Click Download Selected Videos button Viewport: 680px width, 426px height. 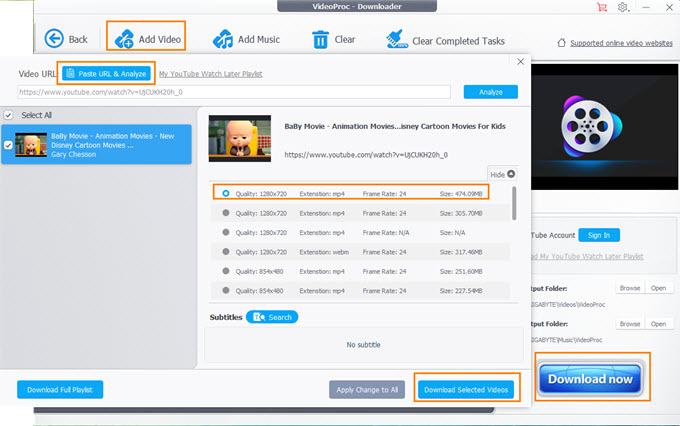(x=466, y=390)
